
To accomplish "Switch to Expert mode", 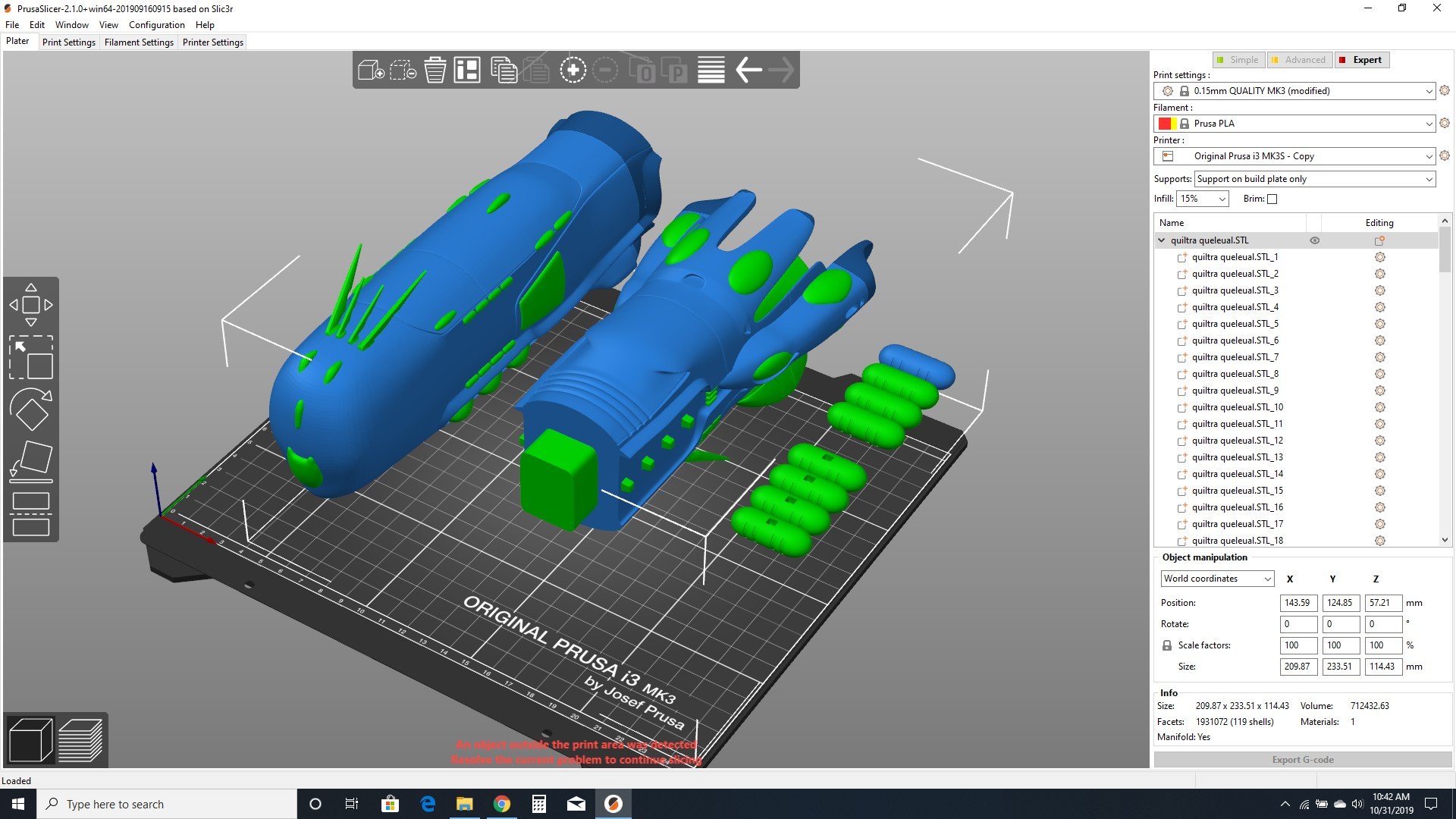I will (x=1362, y=60).
